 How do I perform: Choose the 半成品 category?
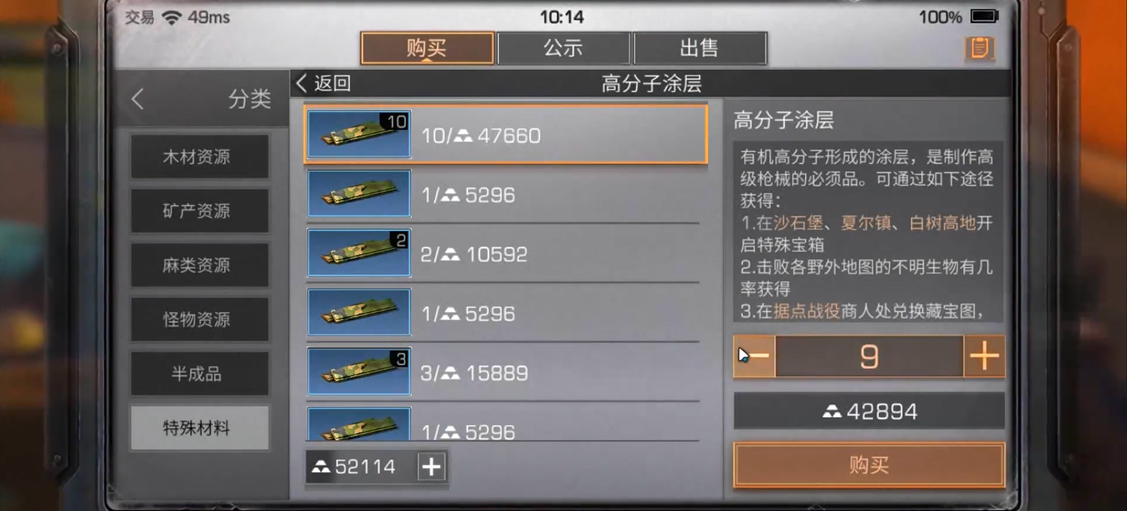click(199, 374)
